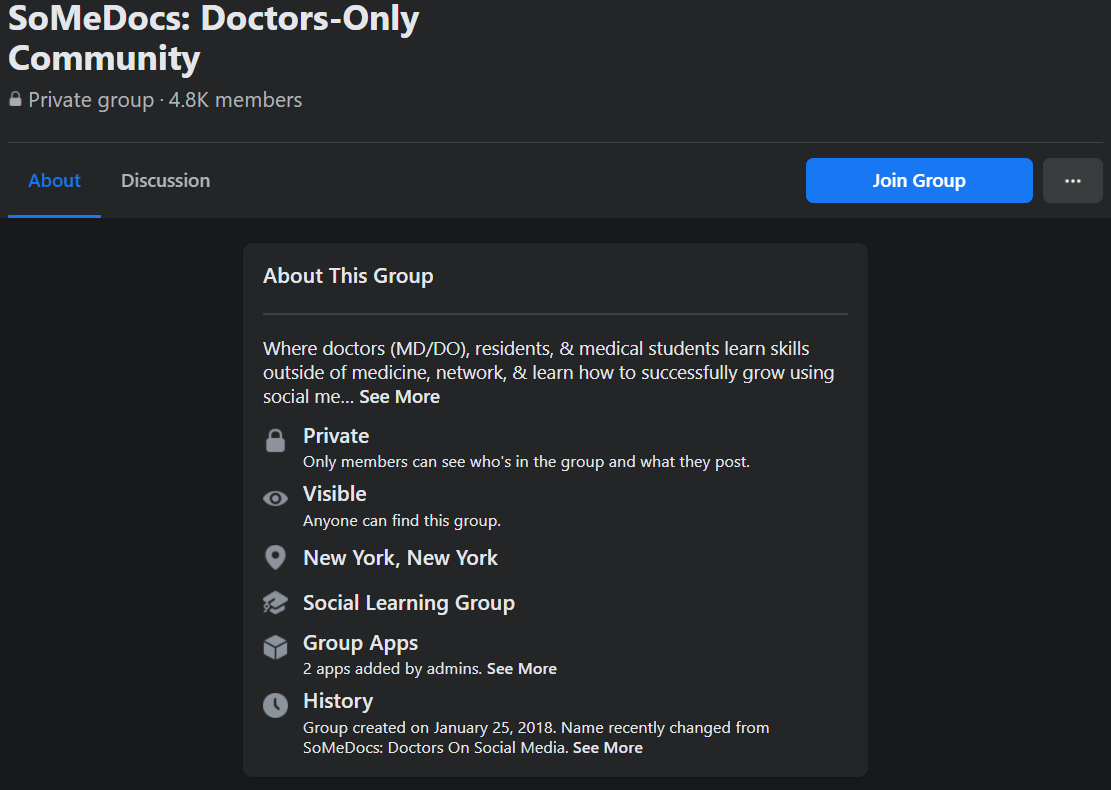1111x790 pixels.
Task: Click the History clock icon
Action: click(275, 705)
